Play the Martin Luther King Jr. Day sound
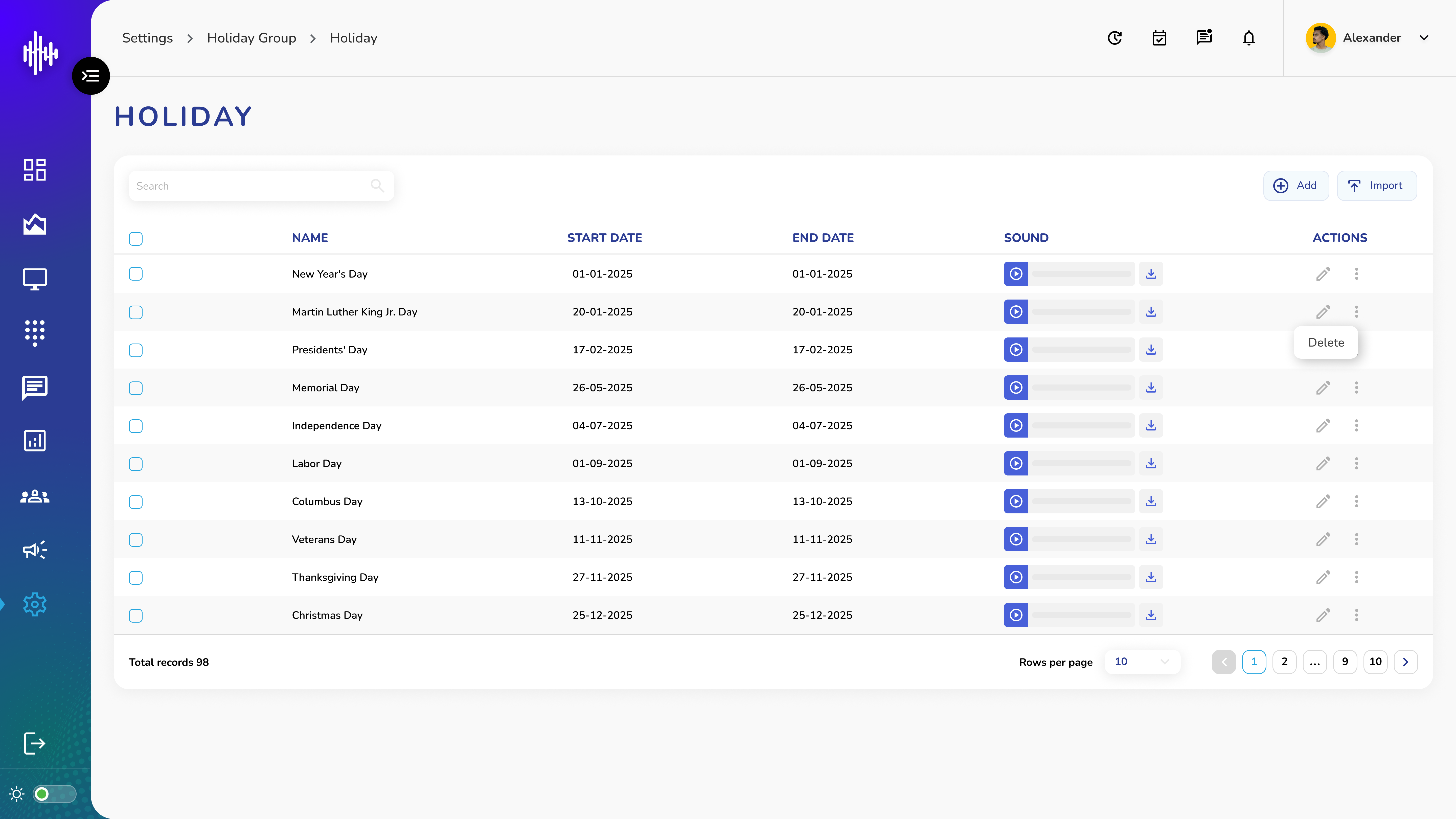Screen dimensions: 1456x819 tap(1016, 311)
